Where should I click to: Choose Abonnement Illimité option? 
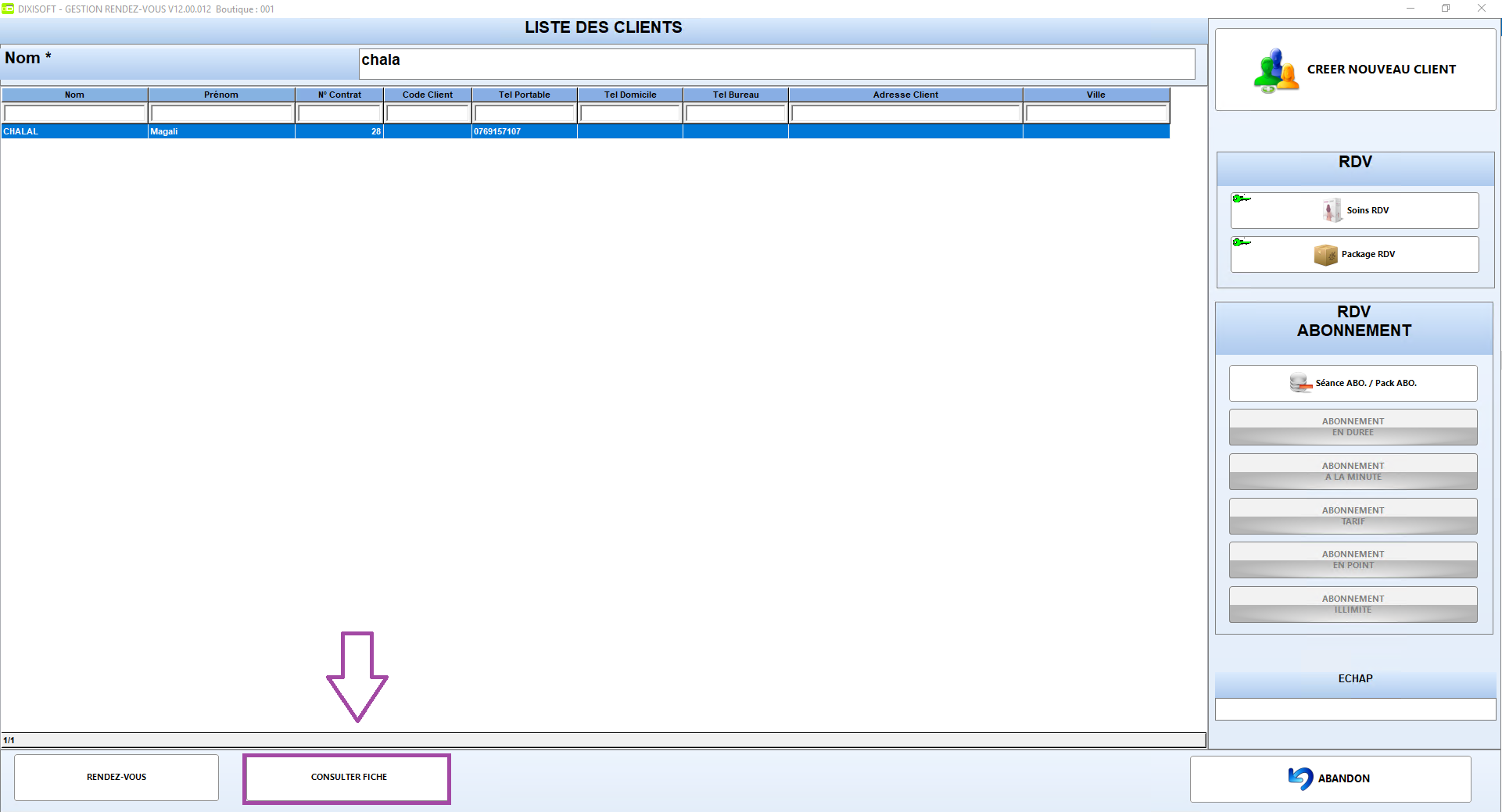point(1353,605)
